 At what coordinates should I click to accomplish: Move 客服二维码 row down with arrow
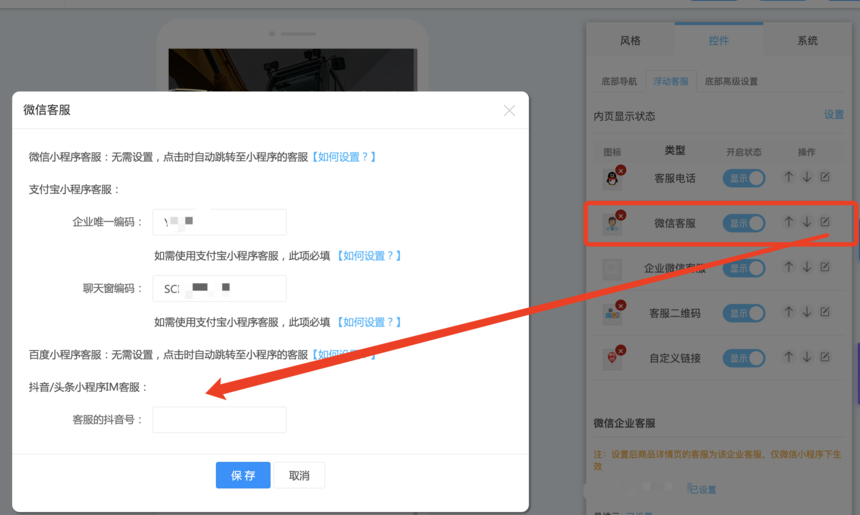807,312
